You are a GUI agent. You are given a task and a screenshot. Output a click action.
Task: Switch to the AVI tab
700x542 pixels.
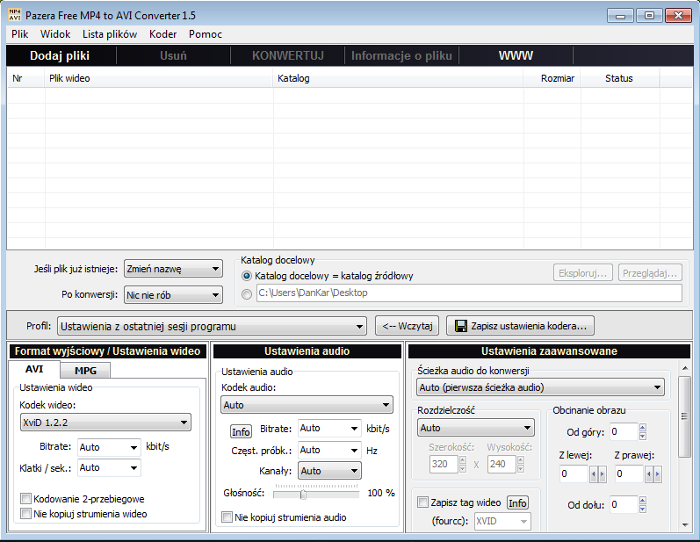(x=34, y=369)
